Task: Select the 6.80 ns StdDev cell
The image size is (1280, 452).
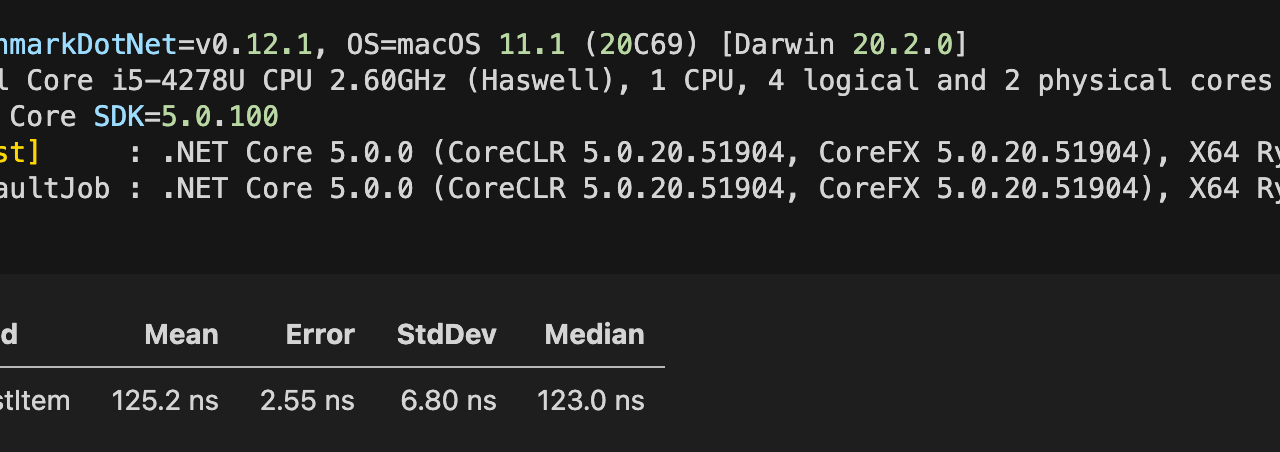Action: [x=448, y=401]
